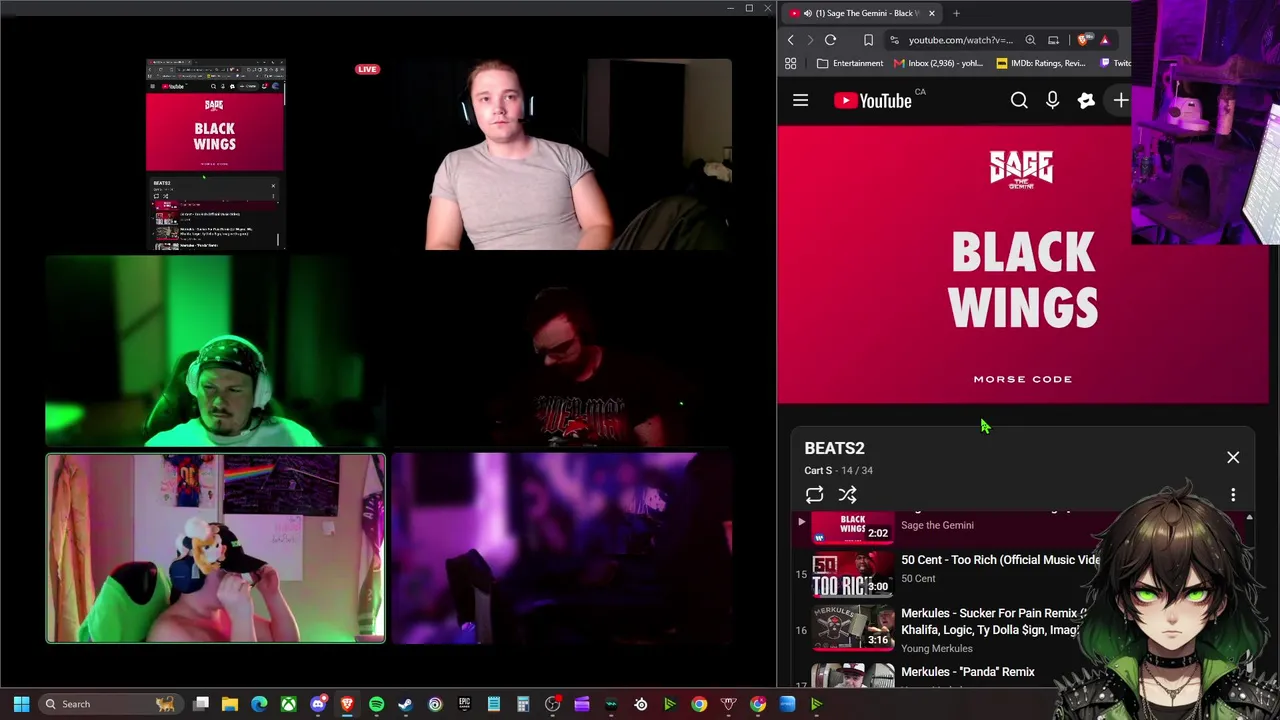Image resolution: width=1280 pixels, height=720 pixels.
Task: Open new browser tab
Action: click(x=956, y=13)
